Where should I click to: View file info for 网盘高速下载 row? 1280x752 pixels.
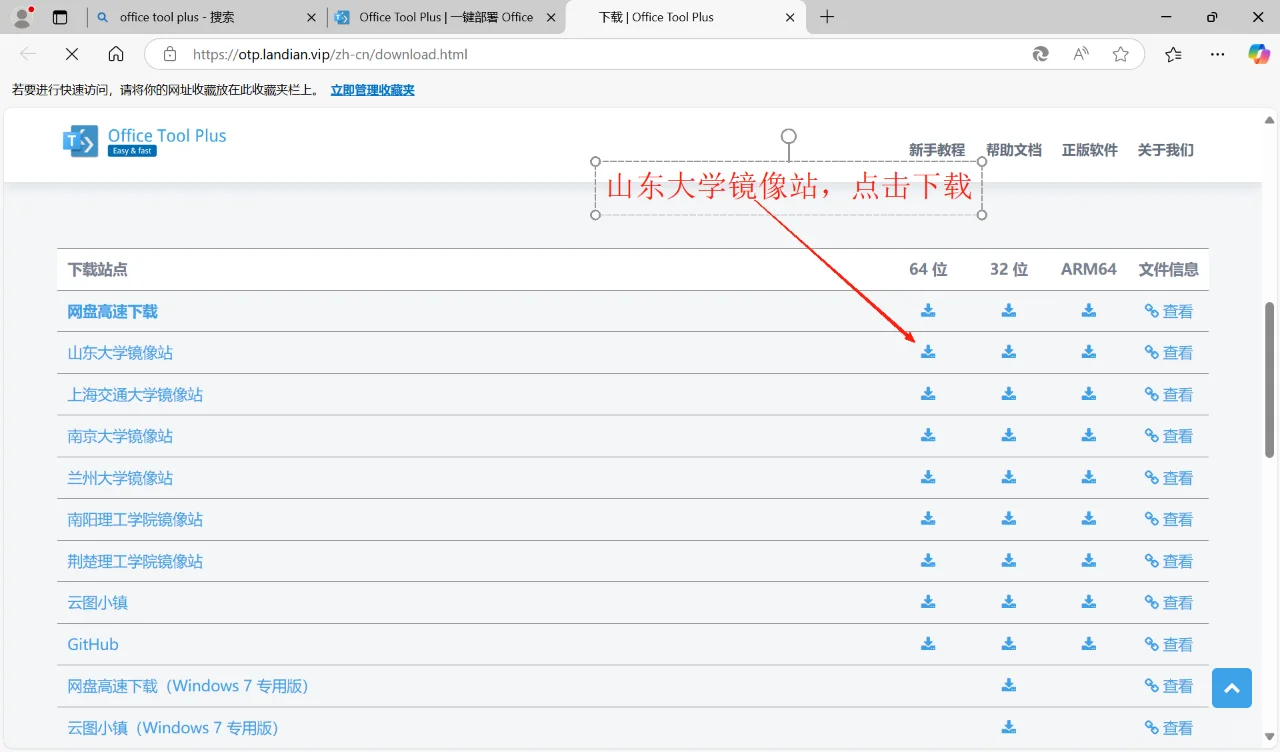tap(1169, 312)
